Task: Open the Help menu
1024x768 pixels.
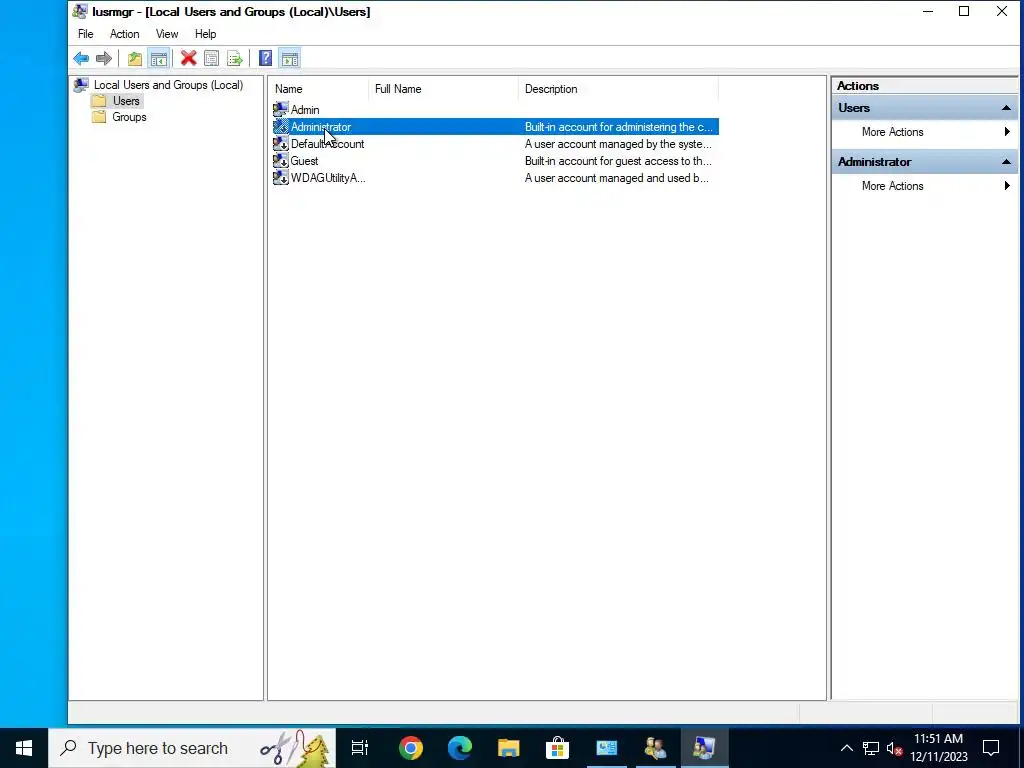Action: coord(205,34)
